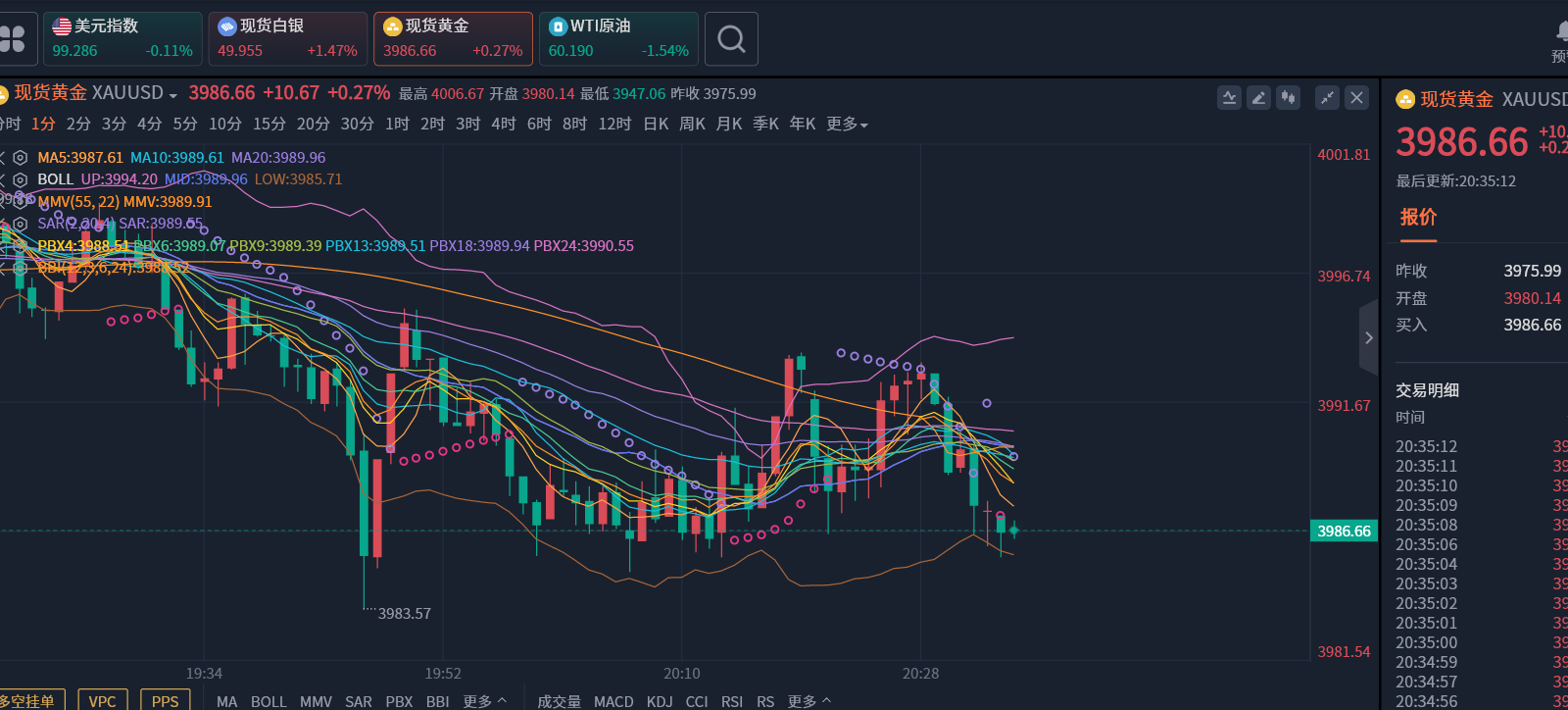Select the 日K timeframe tab
The image size is (1568, 710).
656,124
